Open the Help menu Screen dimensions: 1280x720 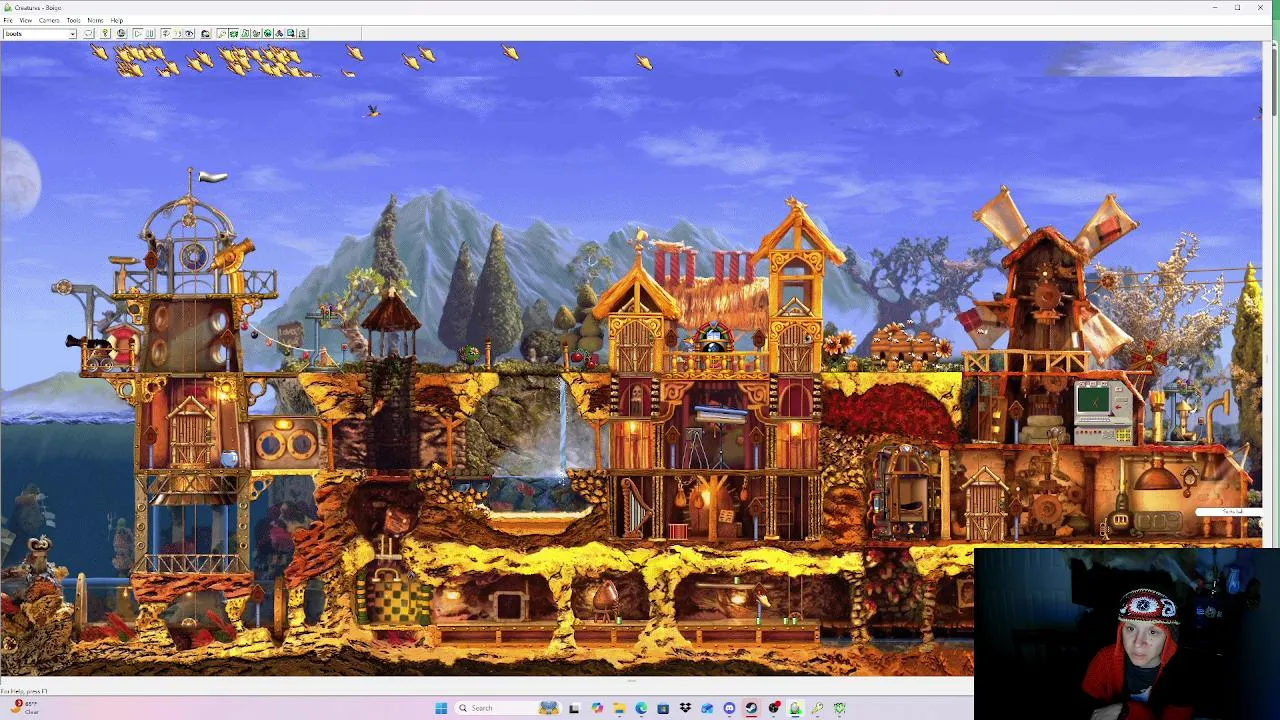point(117,20)
